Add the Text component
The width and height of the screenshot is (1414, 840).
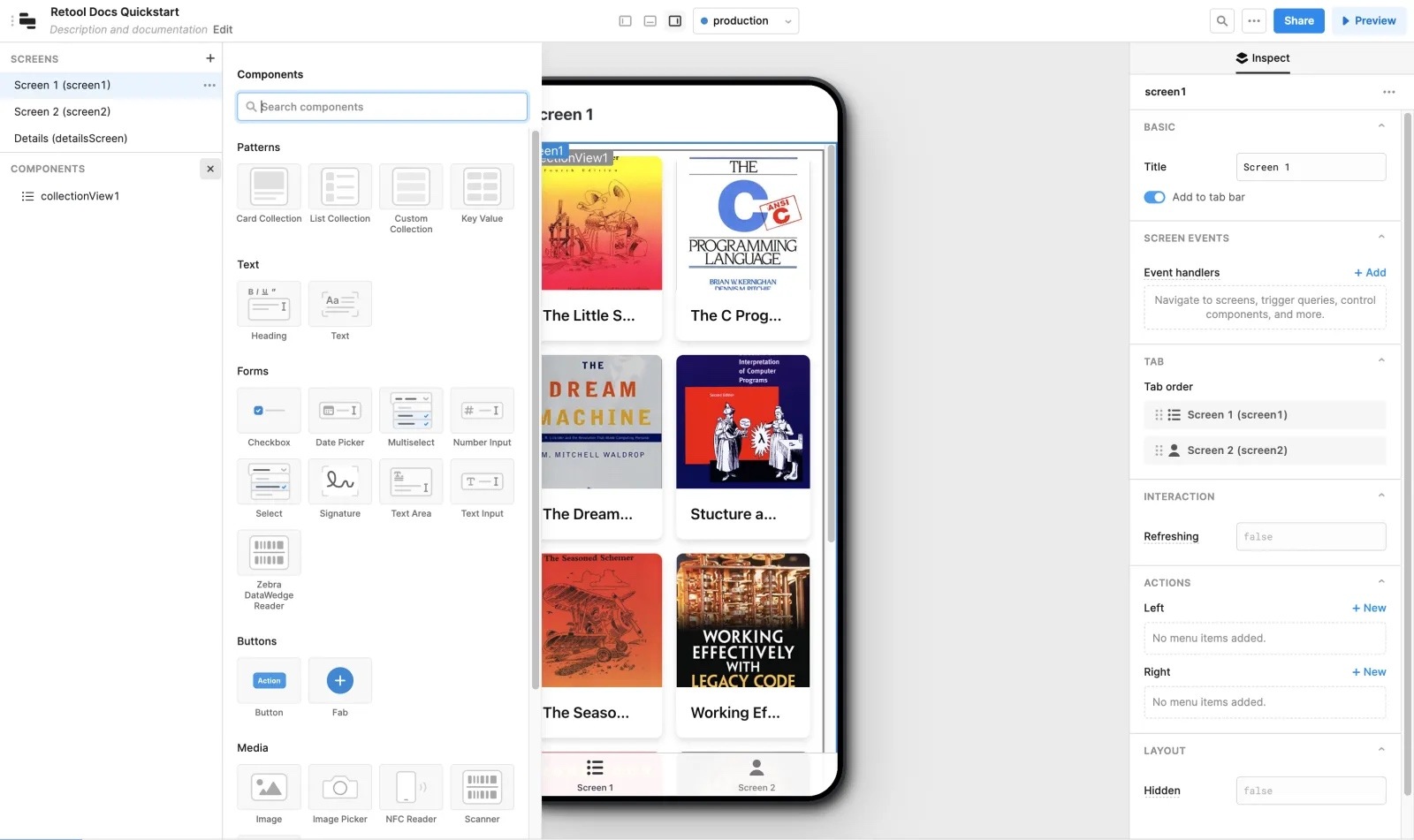340,304
